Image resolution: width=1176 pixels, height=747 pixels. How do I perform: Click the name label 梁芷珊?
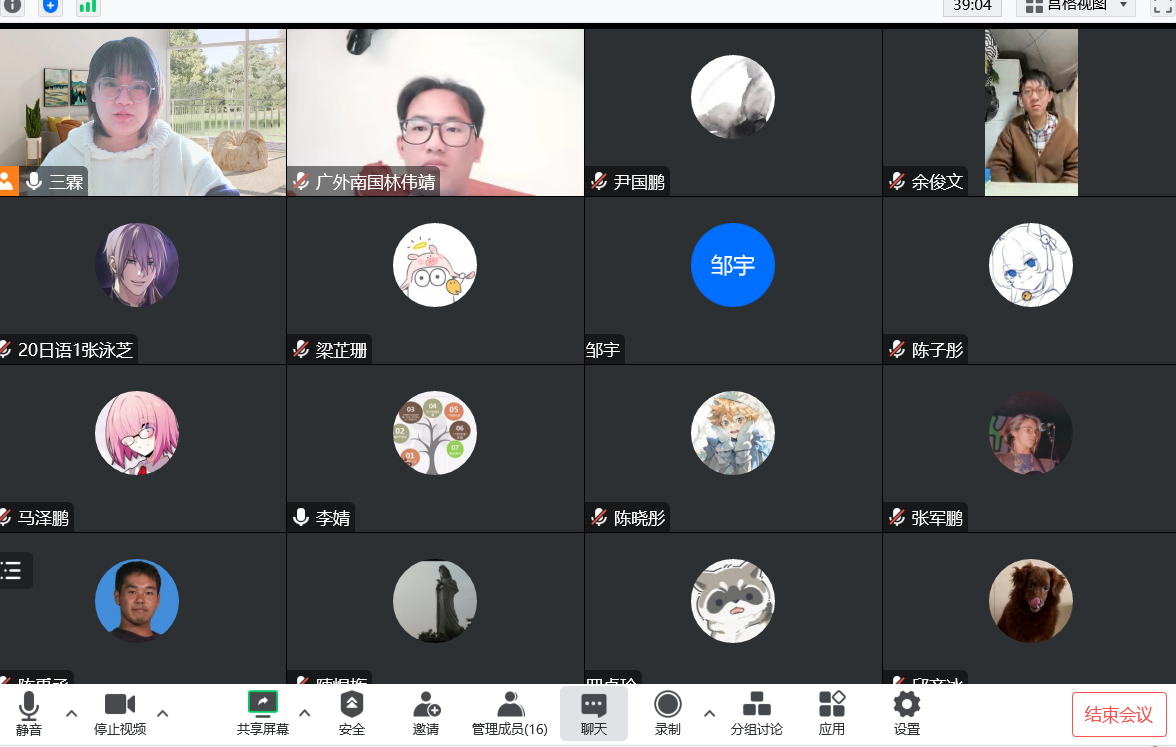point(341,350)
